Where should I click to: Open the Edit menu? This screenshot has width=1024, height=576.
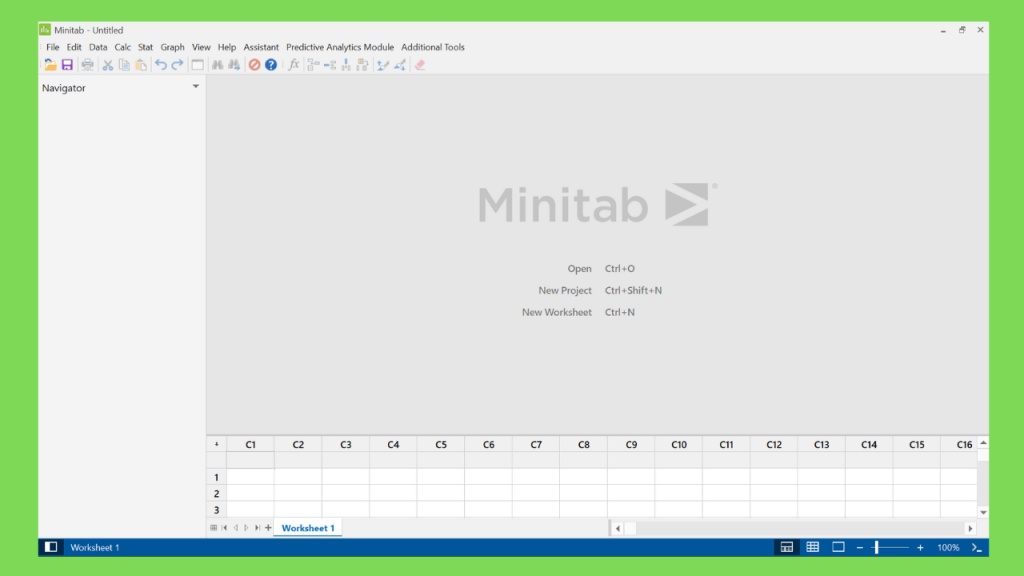(74, 47)
